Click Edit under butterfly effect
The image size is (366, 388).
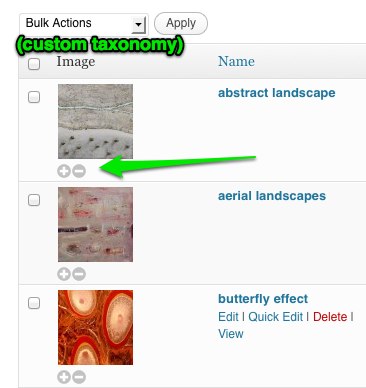(x=228, y=317)
